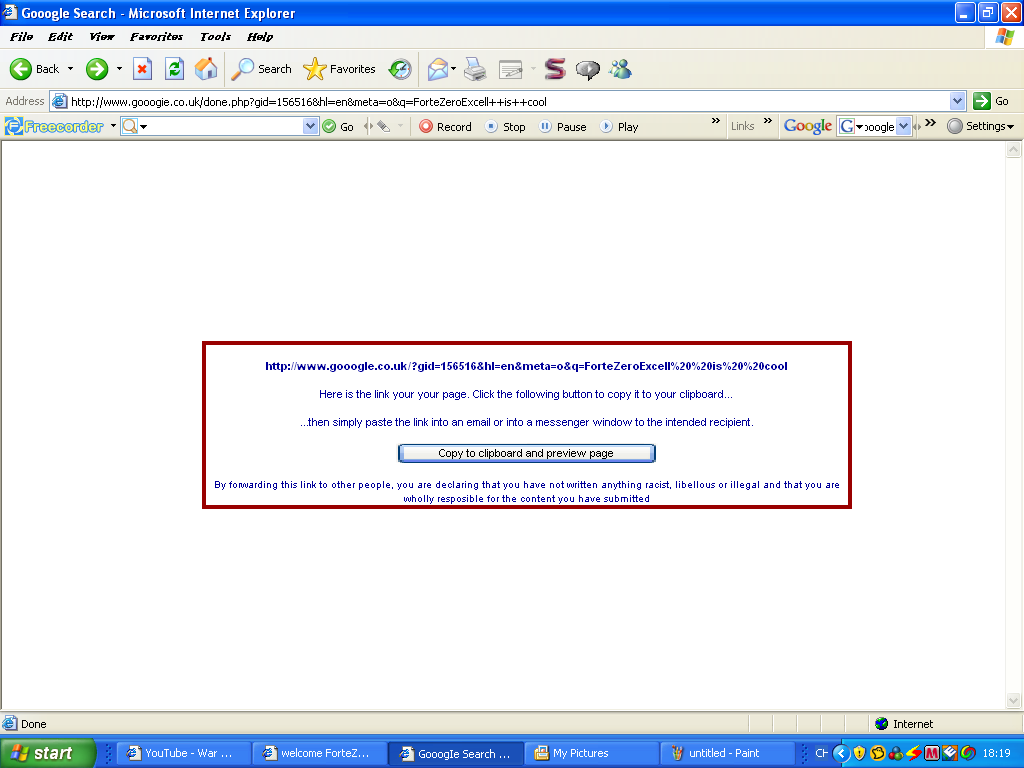
Task: Click the red X Stop page icon
Action: (x=142, y=69)
